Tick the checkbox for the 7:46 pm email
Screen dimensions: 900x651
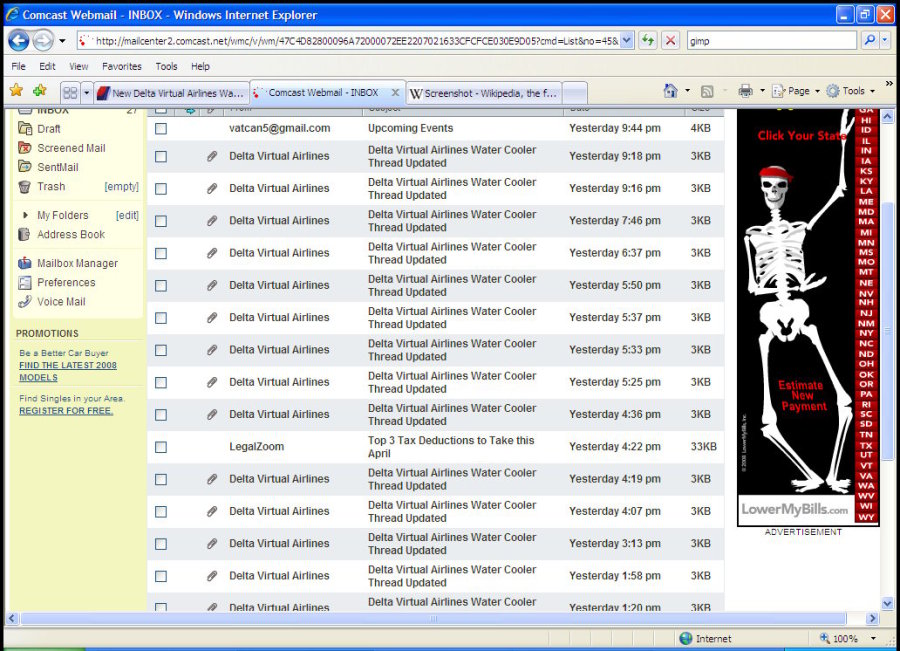[x=161, y=221]
